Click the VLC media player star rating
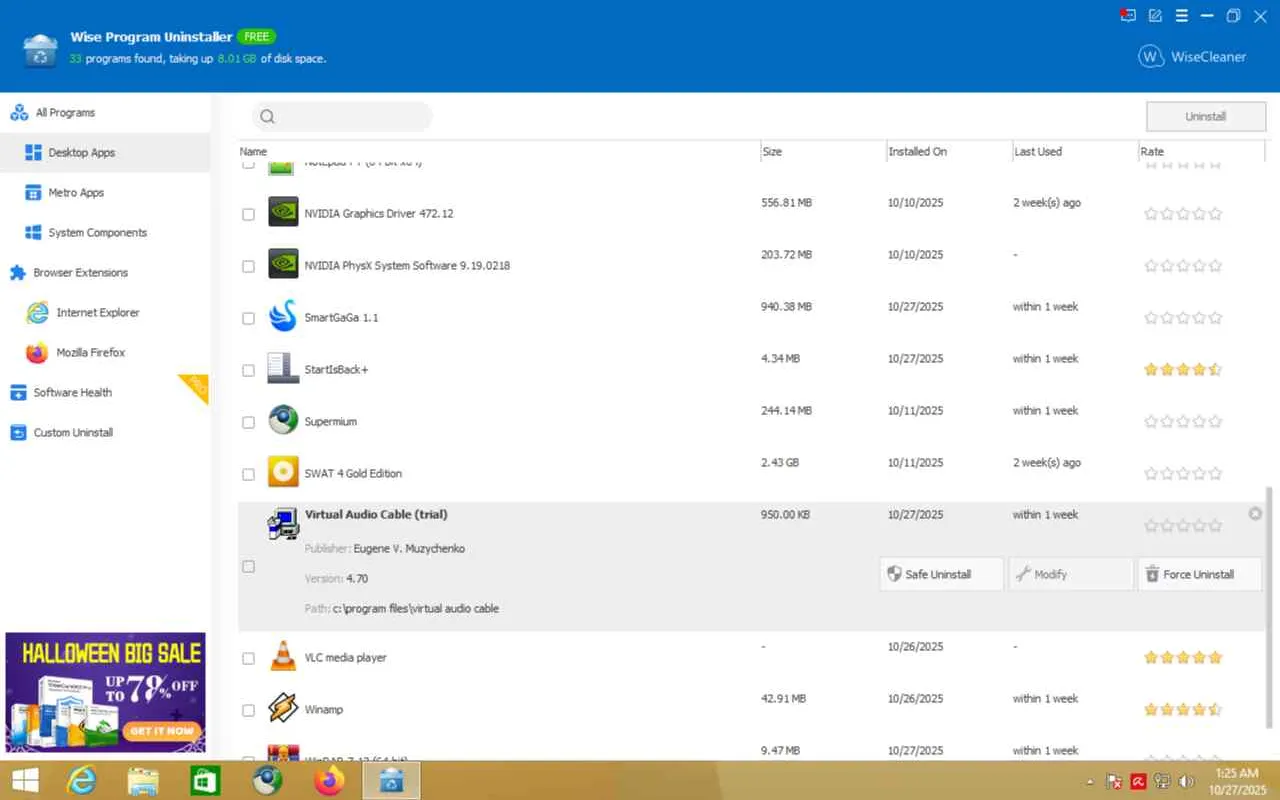This screenshot has height=800, width=1280. point(1183,658)
